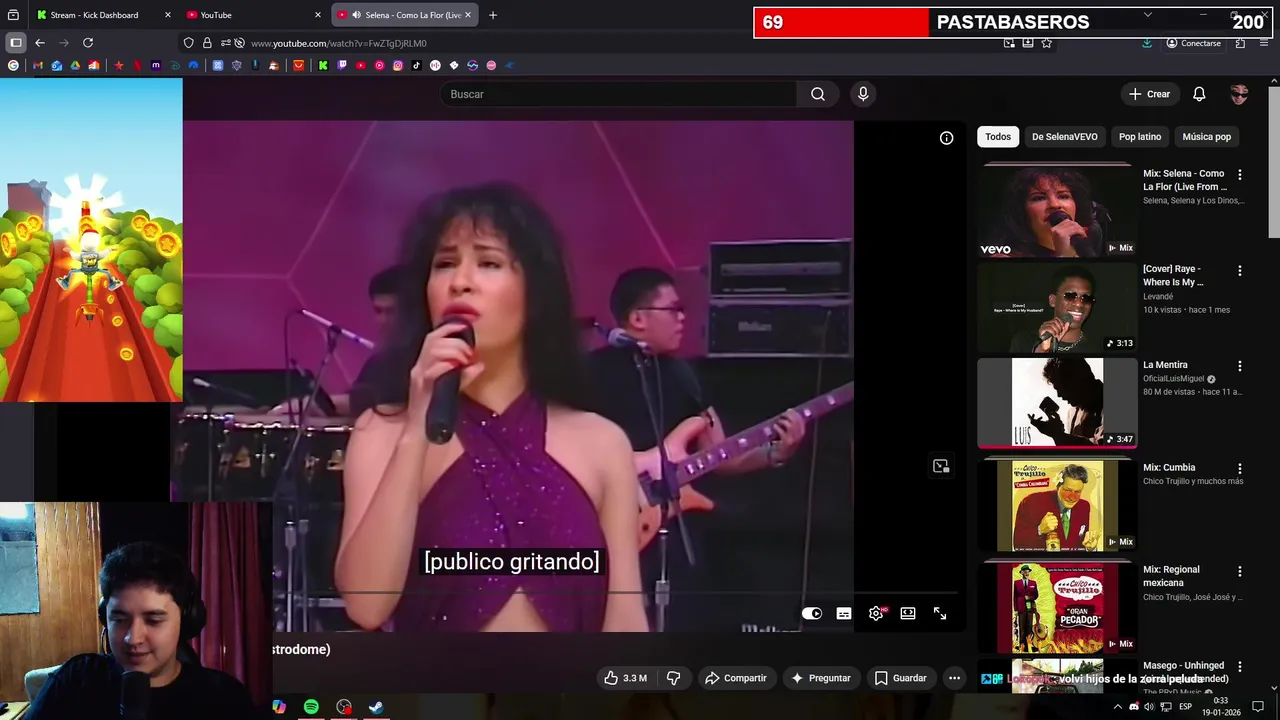The image size is (1280, 720).
Task: Click the Crear button
Action: tap(1149, 94)
